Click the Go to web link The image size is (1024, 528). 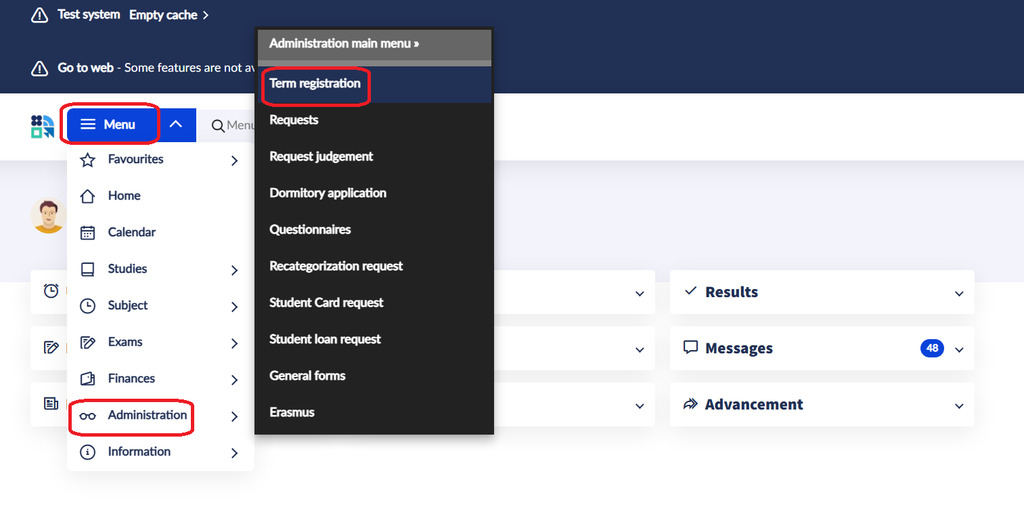[85, 68]
